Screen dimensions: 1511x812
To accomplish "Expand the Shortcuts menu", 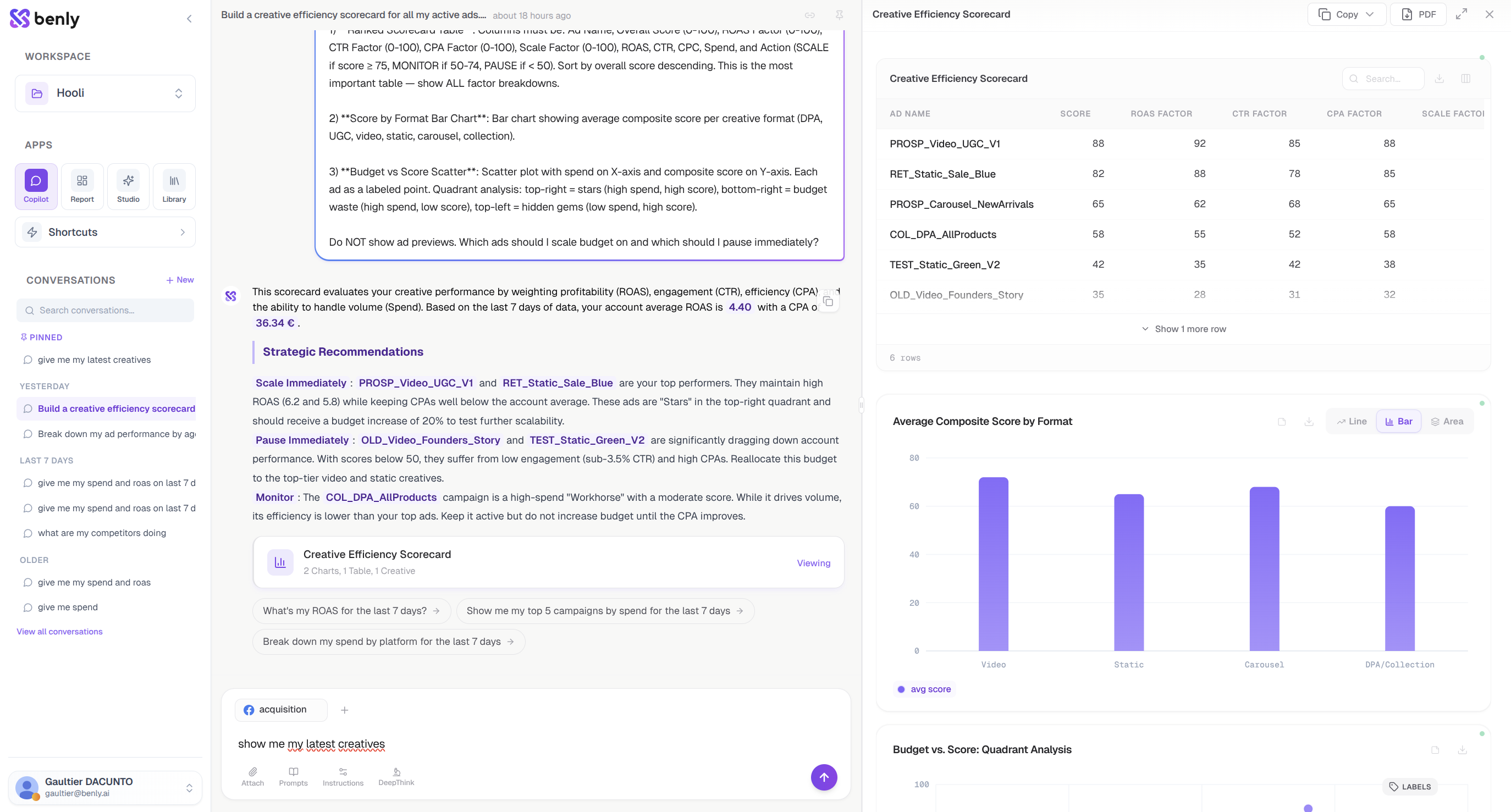I will tap(105, 232).
